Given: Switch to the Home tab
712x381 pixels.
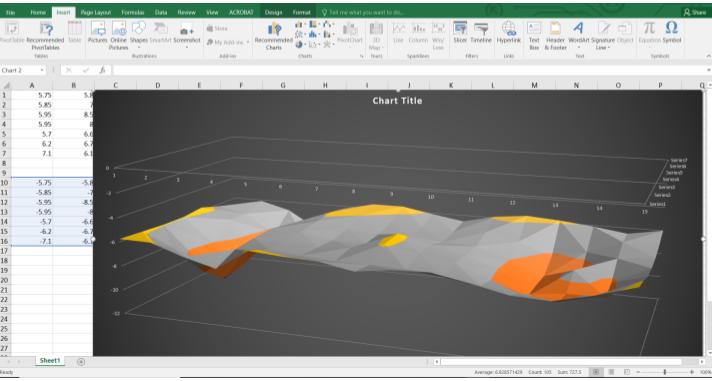Looking at the screenshot, I should tap(38, 13).
